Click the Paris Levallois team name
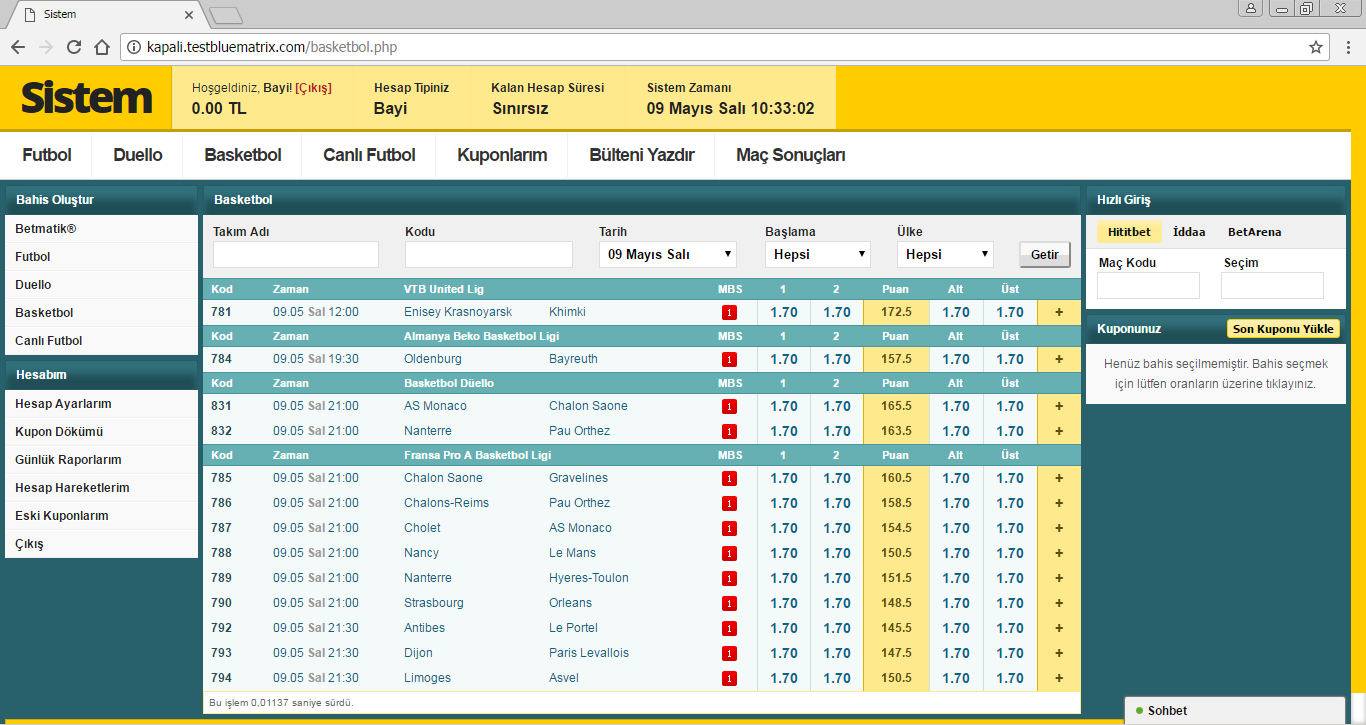Screen dimensions: 1366x725 point(589,653)
